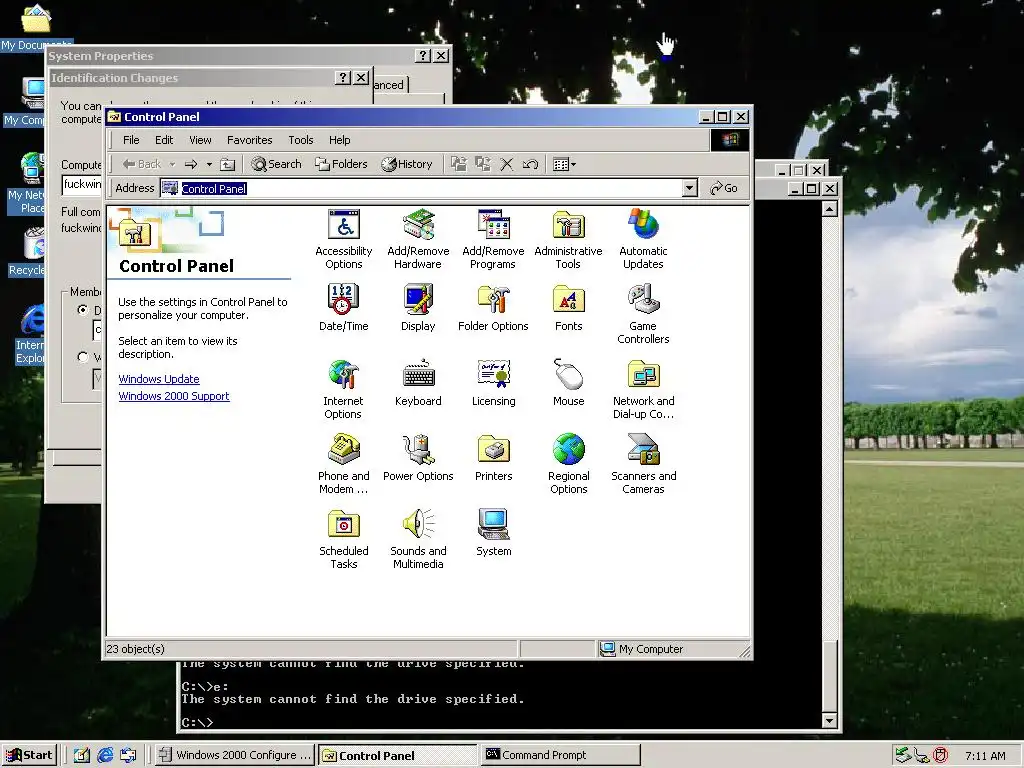The height and width of the screenshot is (768, 1024).
Task: Click the Control Panel taskbar button
Action: pyautogui.click(x=398, y=756)
